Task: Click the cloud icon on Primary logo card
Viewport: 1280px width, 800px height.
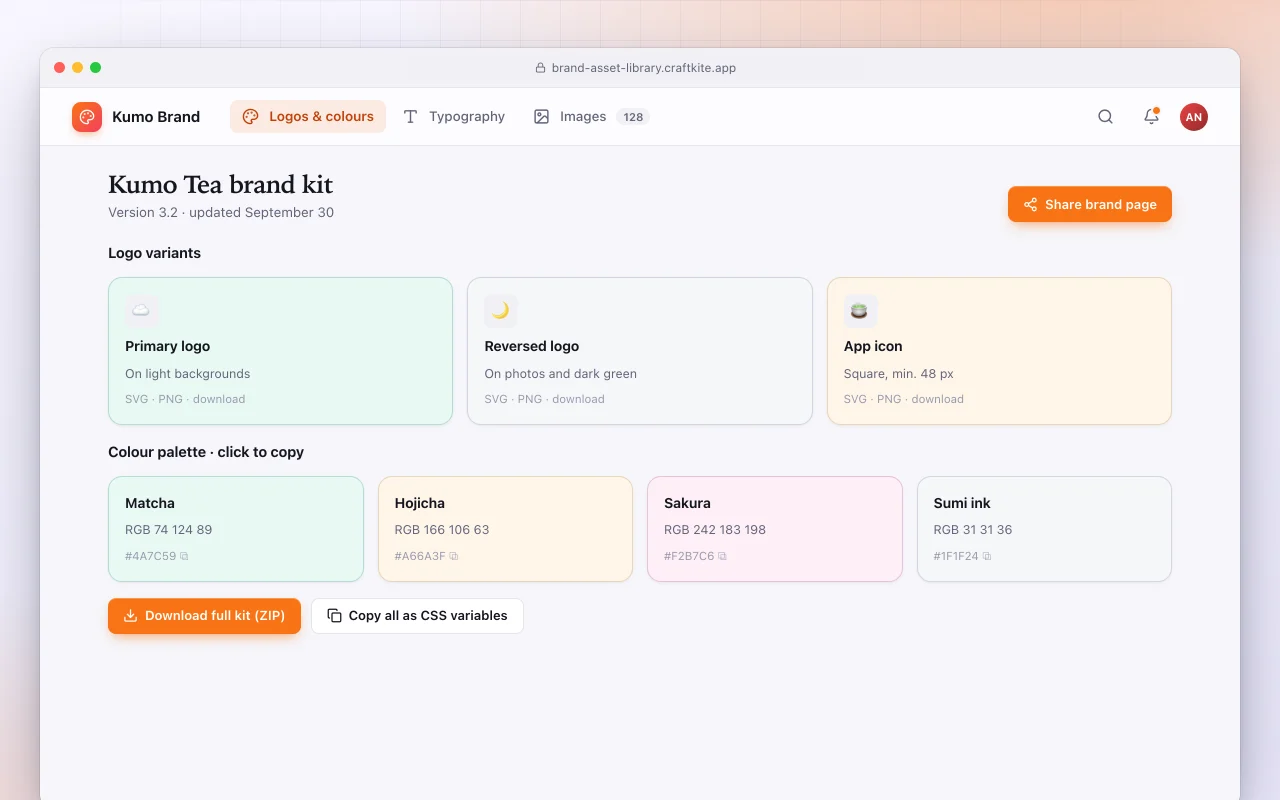Action: (x=141, y=311)
